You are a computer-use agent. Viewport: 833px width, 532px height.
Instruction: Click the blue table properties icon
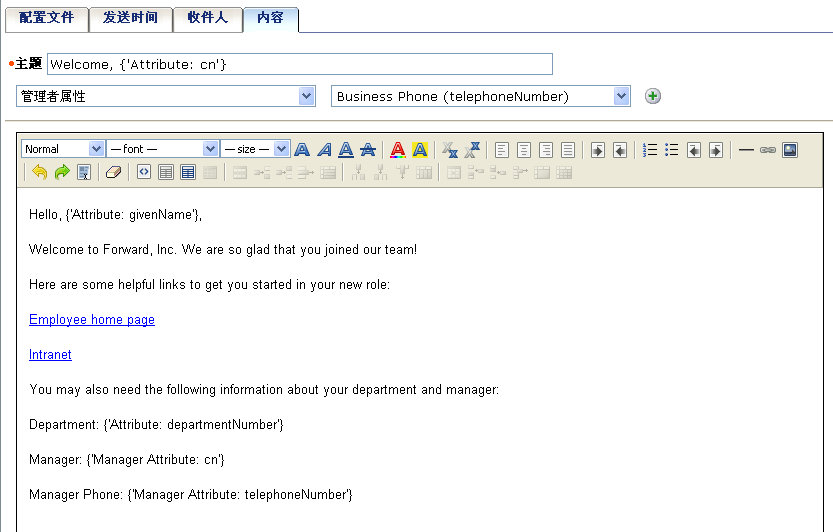[x=188, y=172]
